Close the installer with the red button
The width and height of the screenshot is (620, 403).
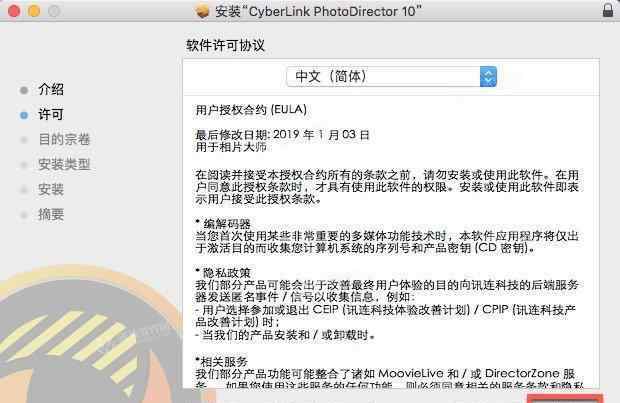(14, 11)
